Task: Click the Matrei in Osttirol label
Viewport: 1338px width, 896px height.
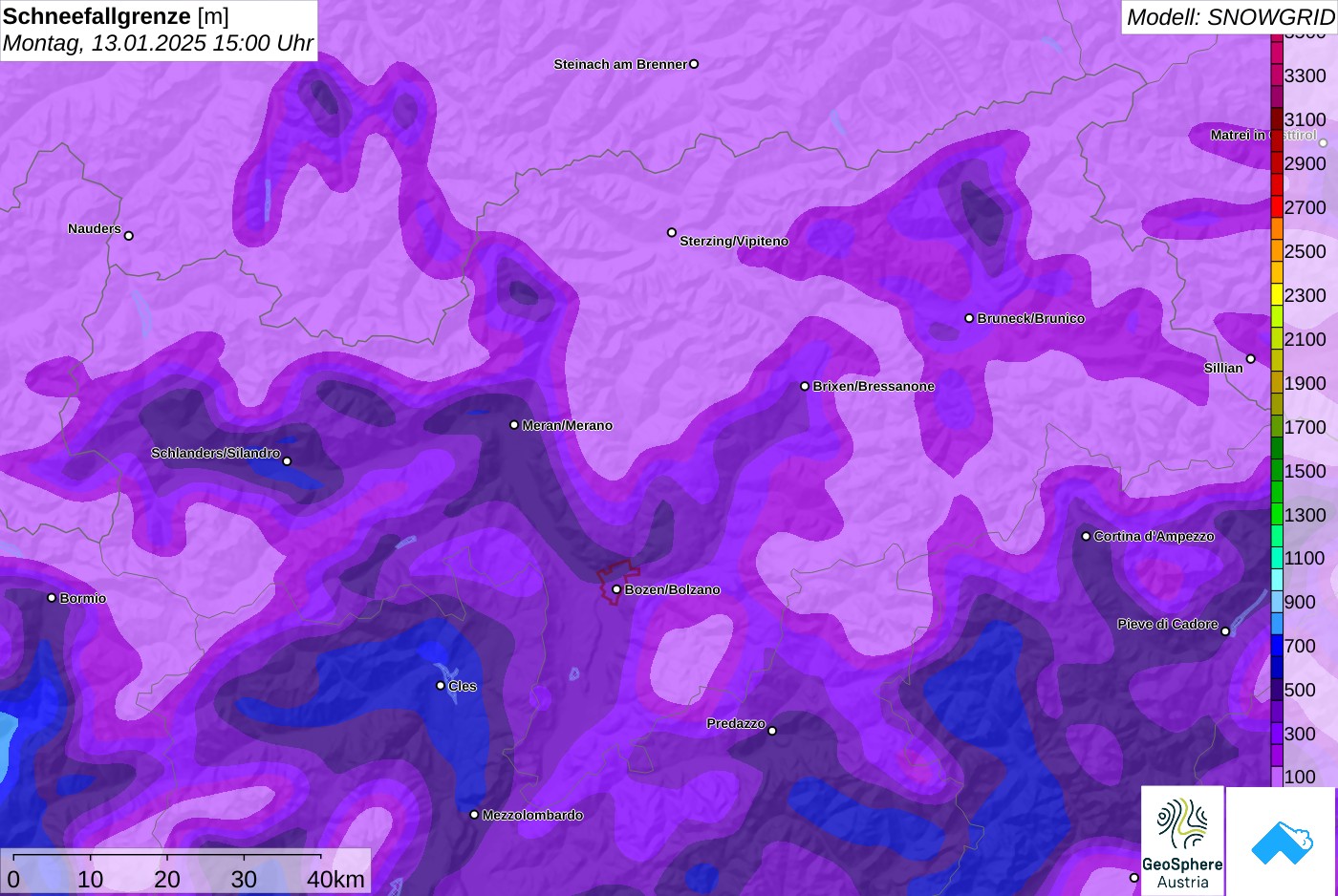Action: pyautogui.click(x=1263, y=135)
